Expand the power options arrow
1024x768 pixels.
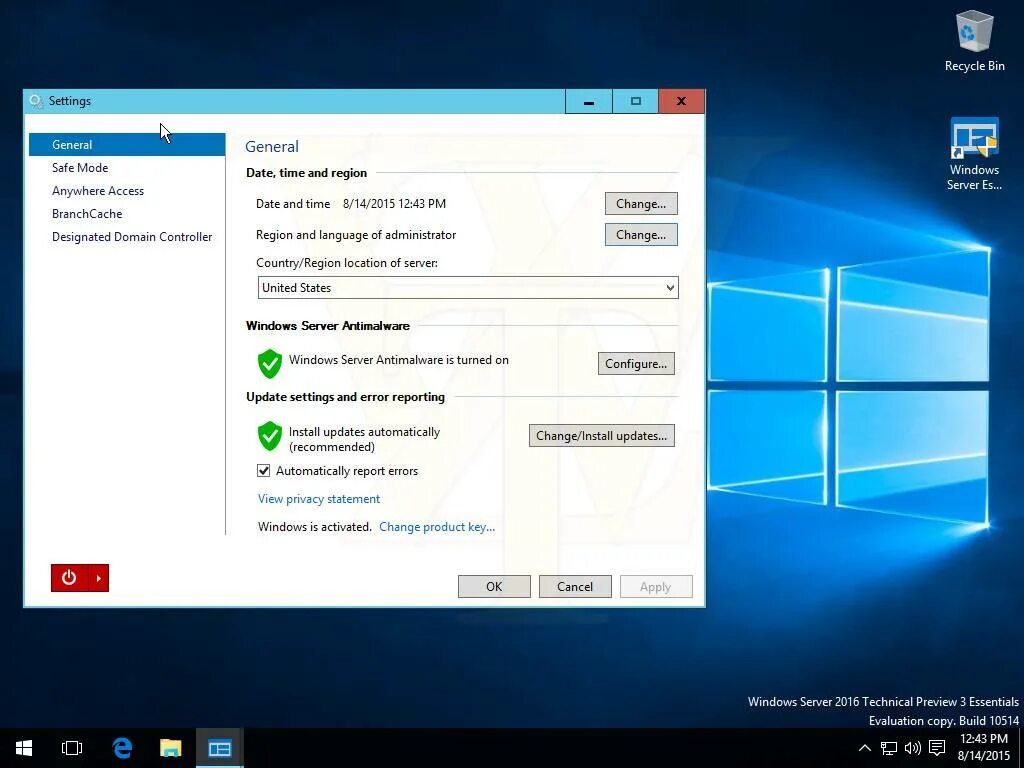pyautogui.click(x=99, y=578)
